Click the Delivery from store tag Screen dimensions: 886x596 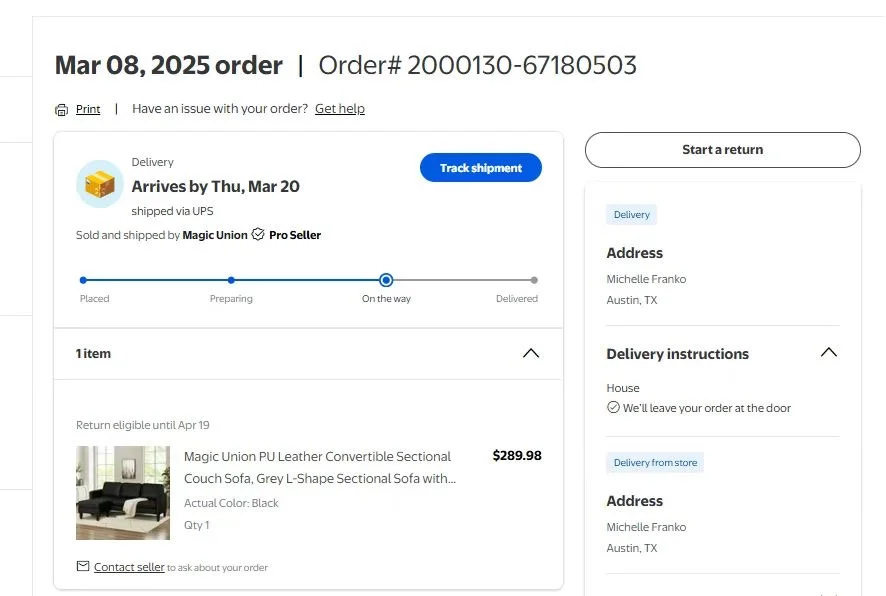pos(655,463)
